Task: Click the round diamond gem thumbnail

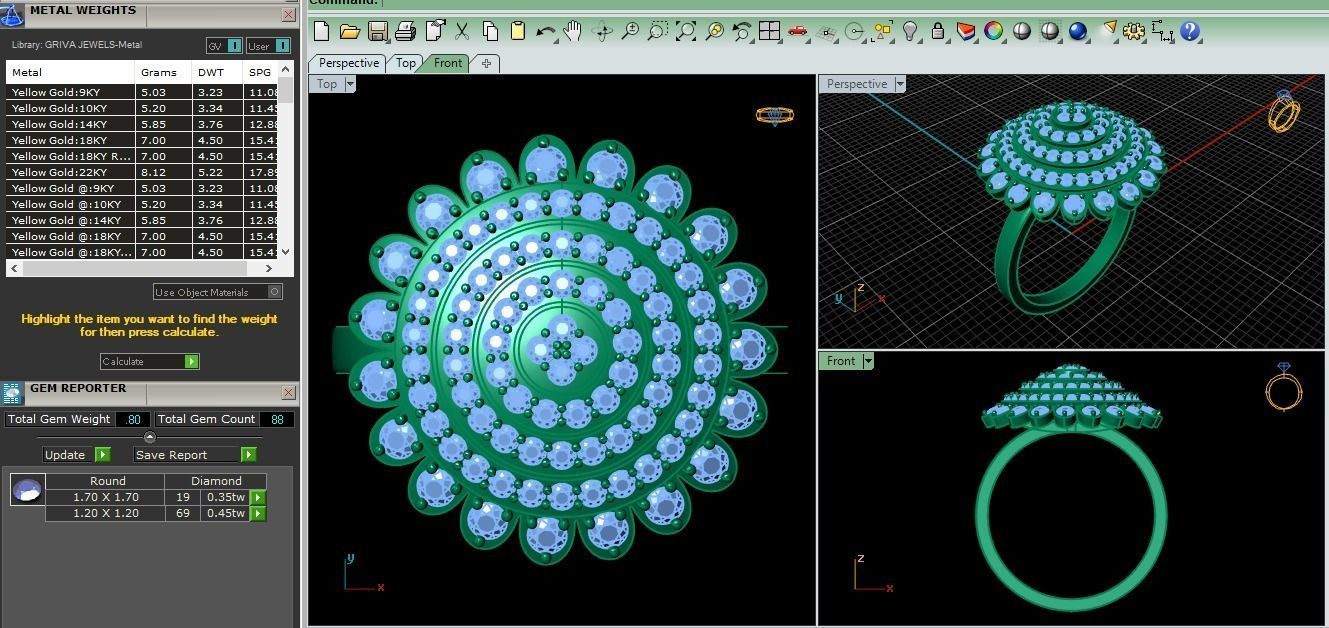Action: [27, 490]
